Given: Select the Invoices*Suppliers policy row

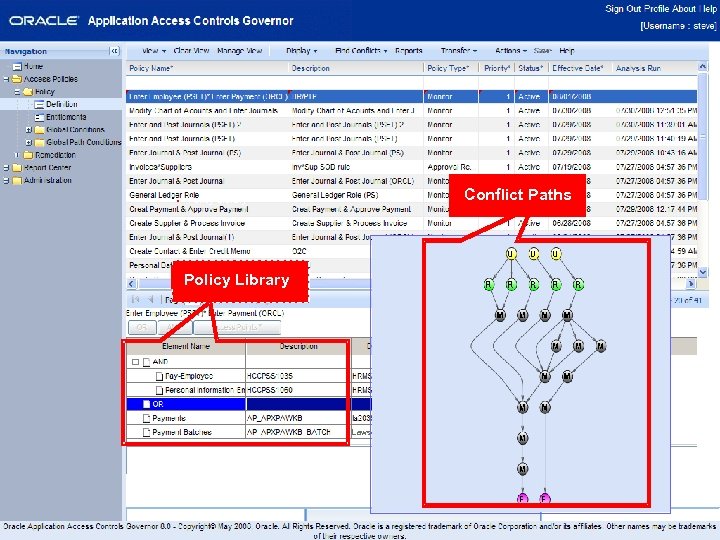Looking at the screenshot, I should (x=411, y=167).
